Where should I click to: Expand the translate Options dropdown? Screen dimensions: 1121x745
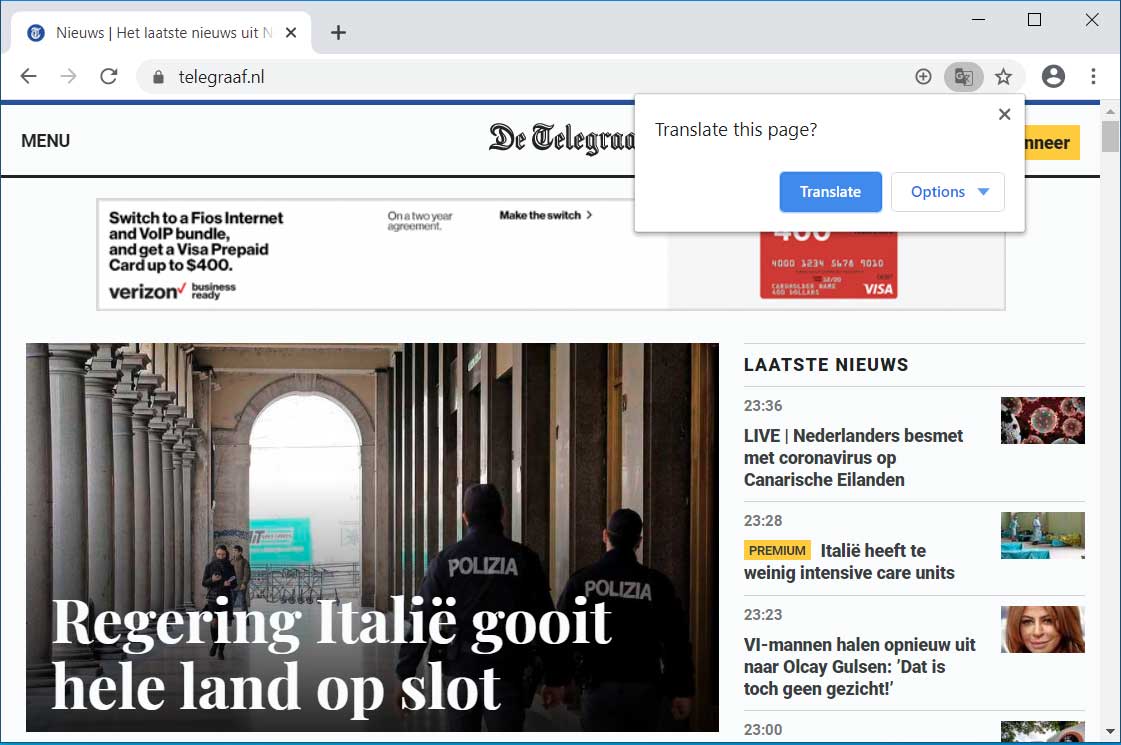947,192
